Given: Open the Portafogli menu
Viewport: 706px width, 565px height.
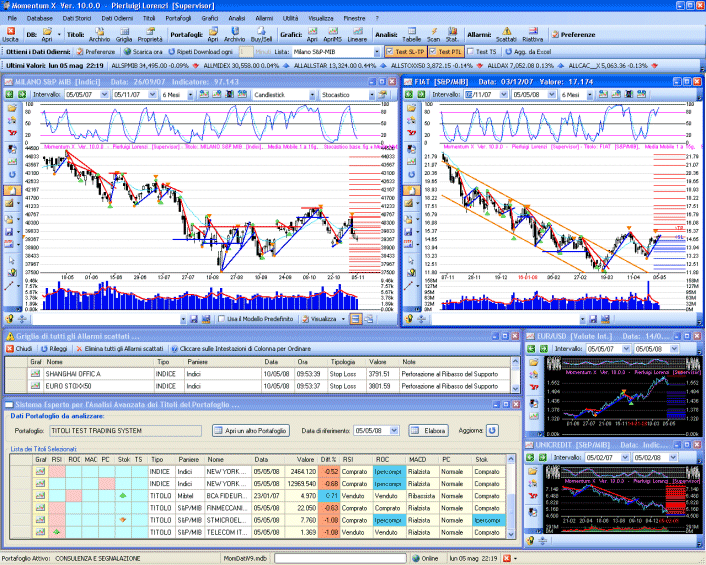Looking at the screenshot, I should pyautogui.click(x=178, y=18).
